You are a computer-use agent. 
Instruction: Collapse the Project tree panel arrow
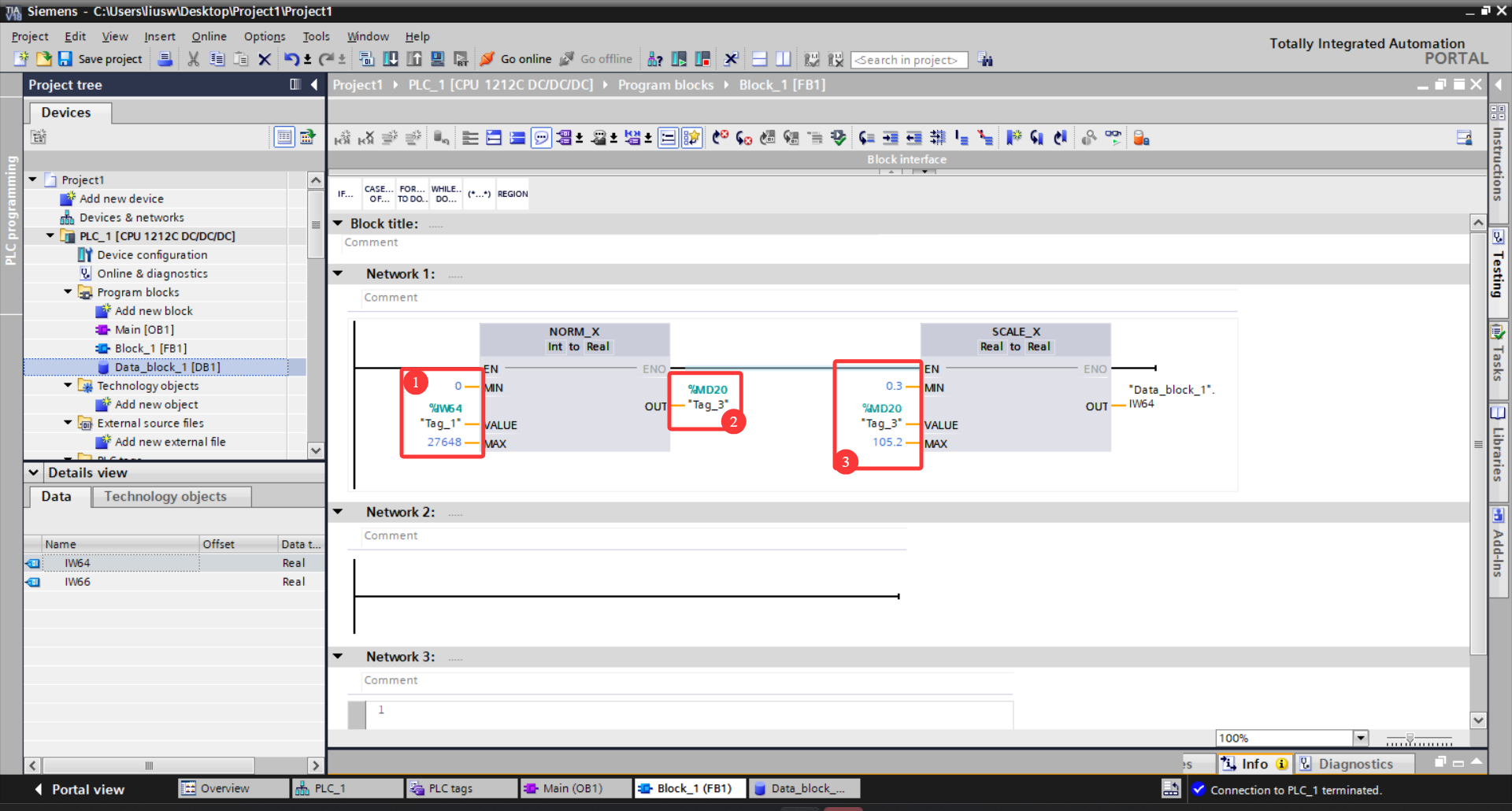click(x=314, y=84)
